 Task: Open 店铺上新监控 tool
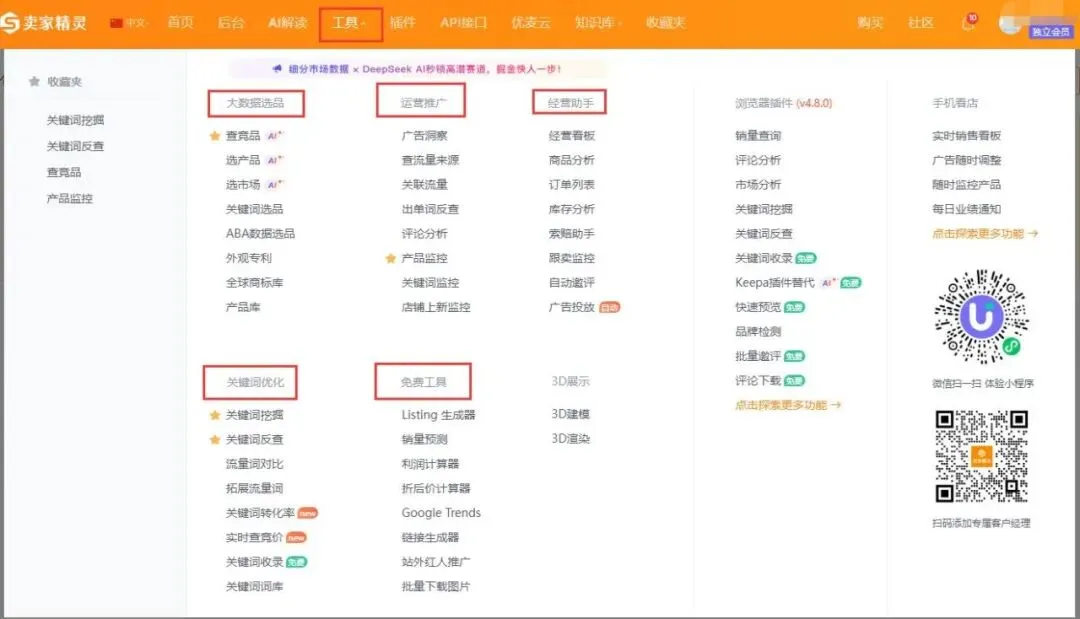[x=436, y=307]
